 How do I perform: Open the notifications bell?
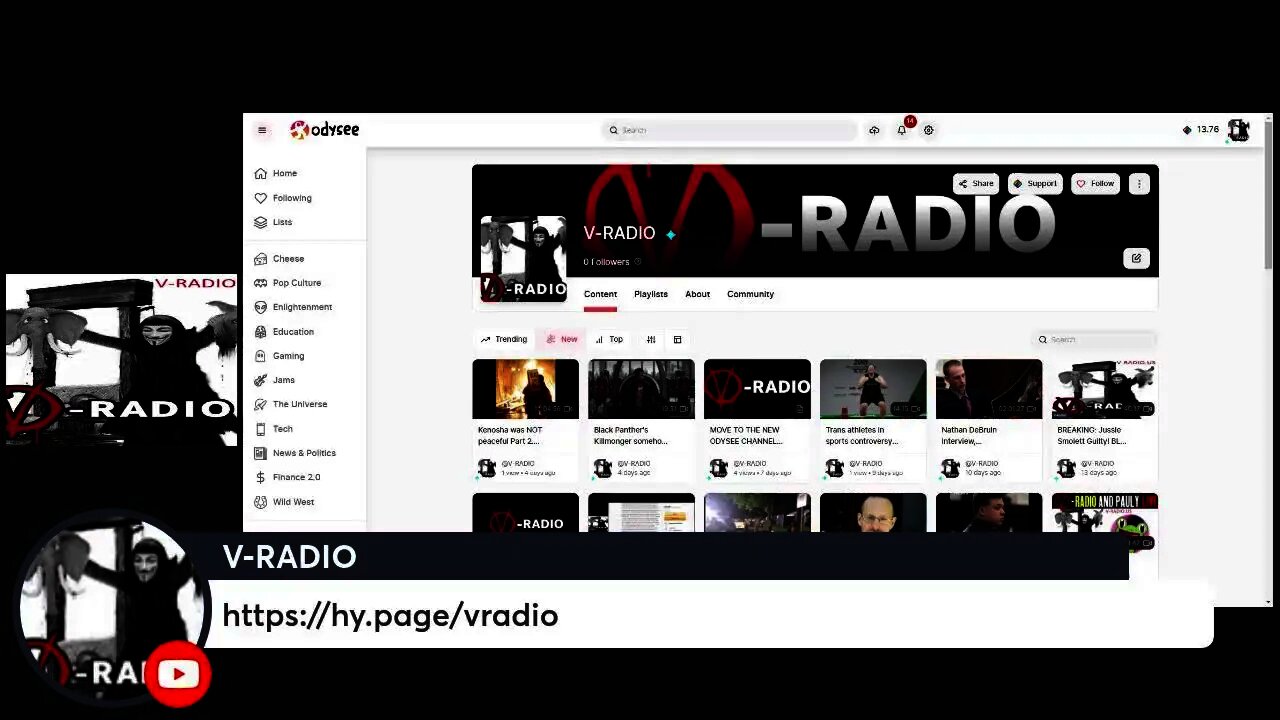pyautogui.click(x=902, y=130)
